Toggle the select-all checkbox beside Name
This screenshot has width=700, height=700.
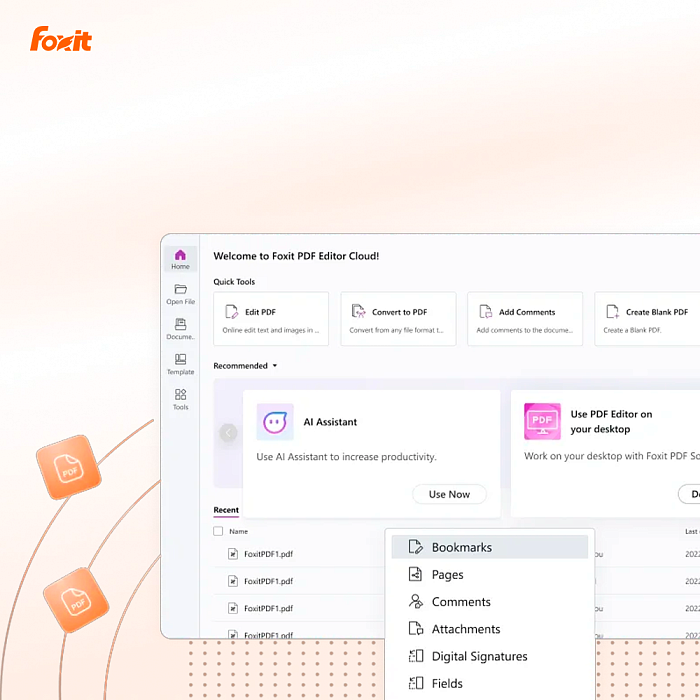click(x=218, y=532)
